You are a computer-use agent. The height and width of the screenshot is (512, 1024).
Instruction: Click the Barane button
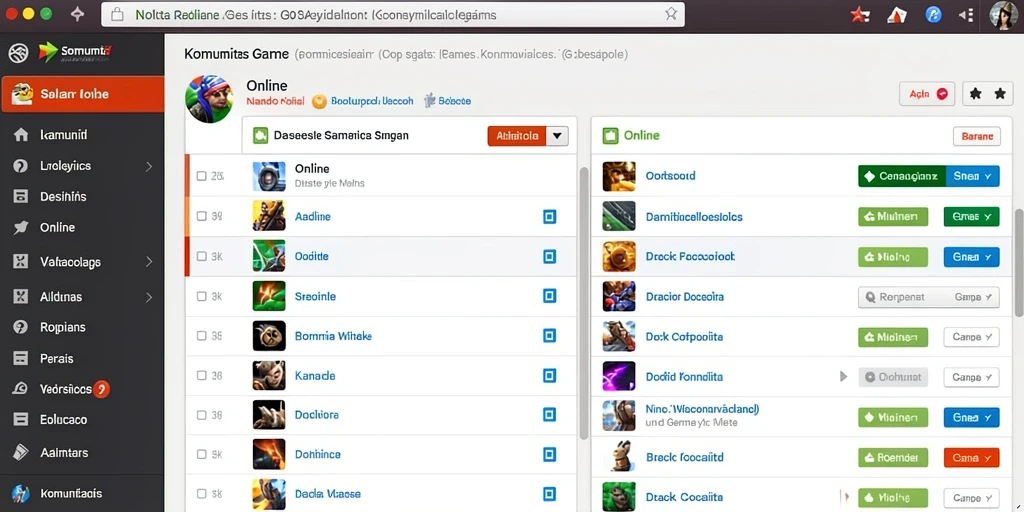click(977, 136)
